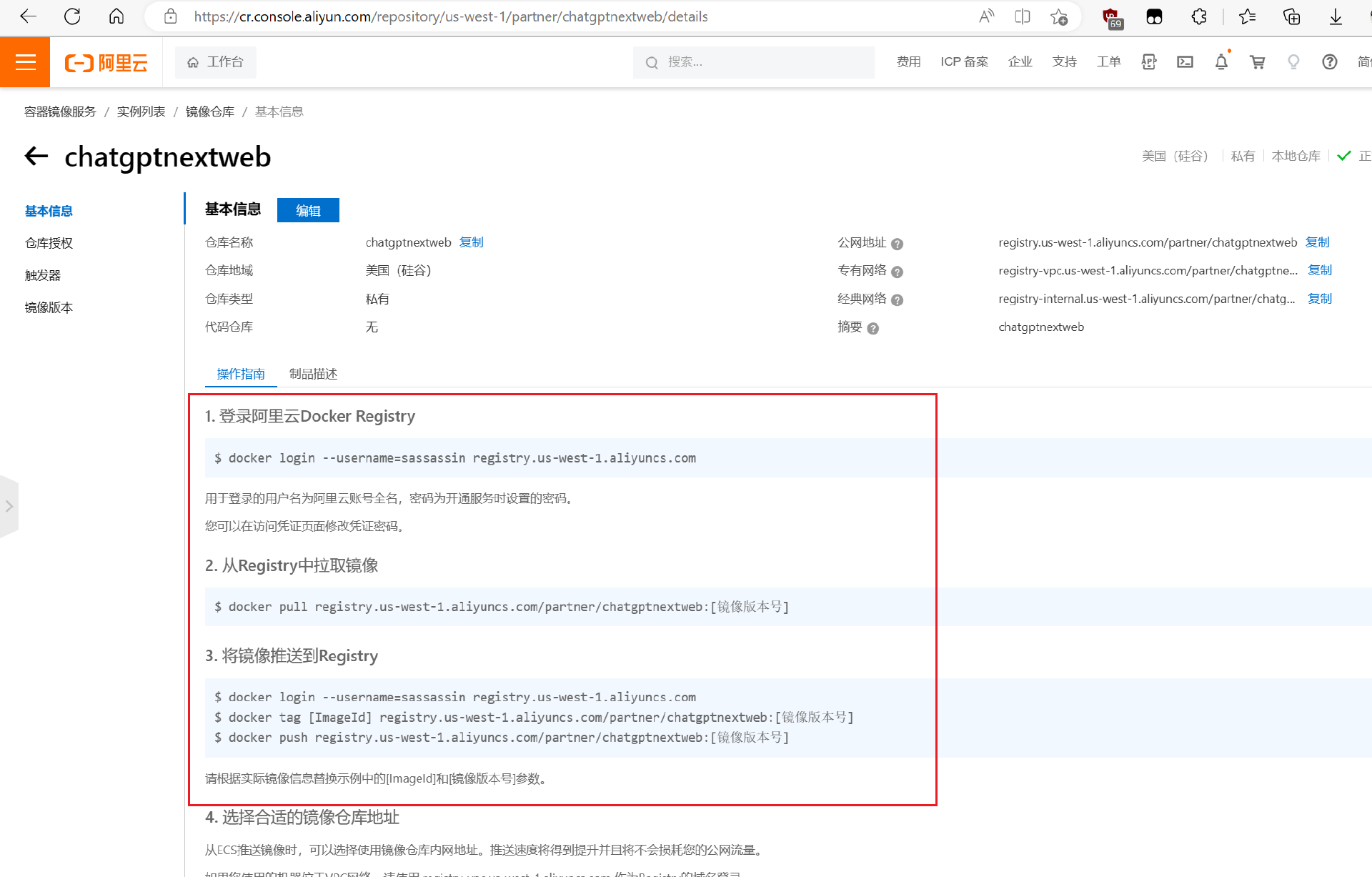Open 镜像版本 in the sidebar
Screen dimensions: 1372x877
click(49, 307)
